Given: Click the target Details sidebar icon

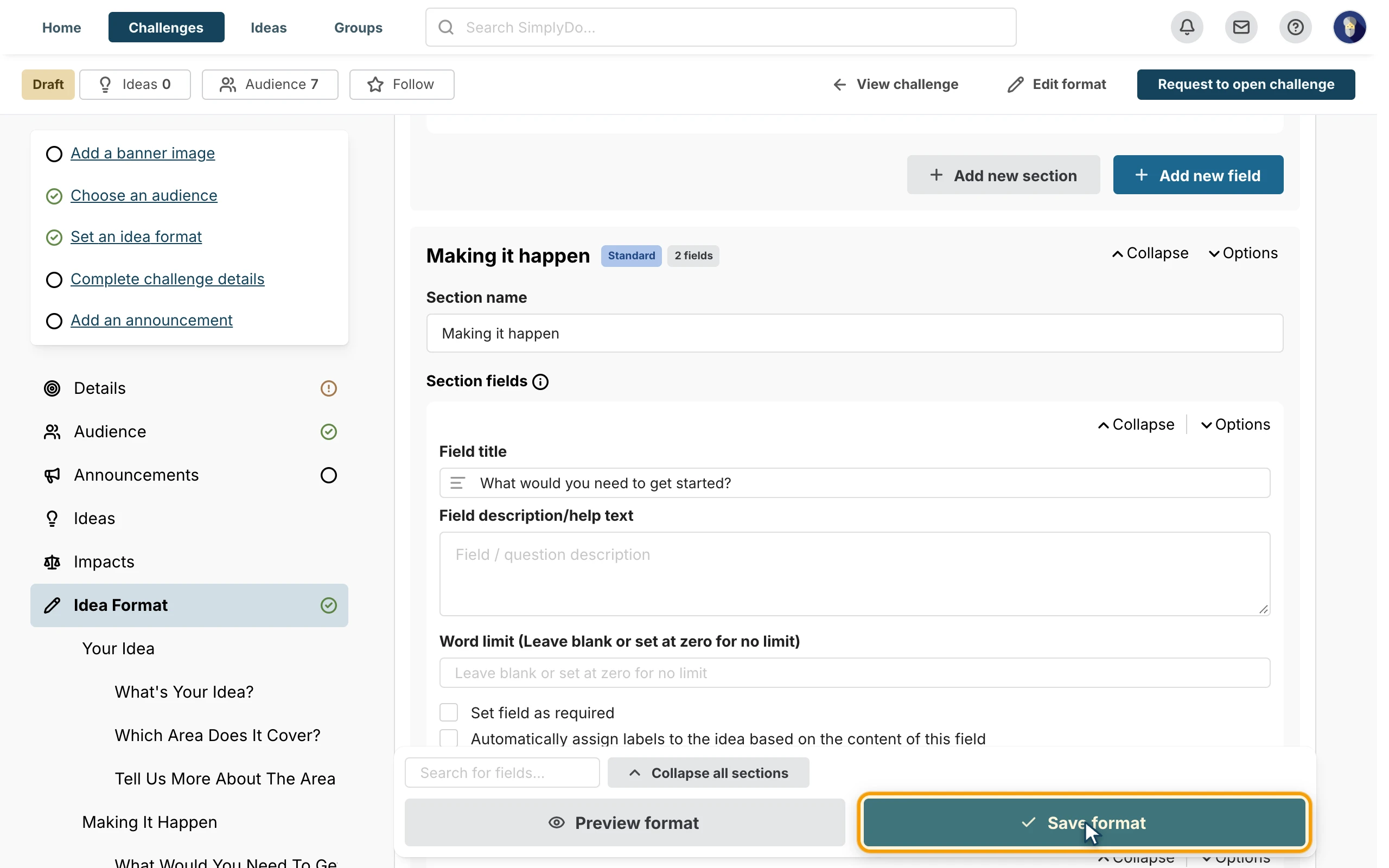Looking at the screenshot, I should (x=52, y=388).
